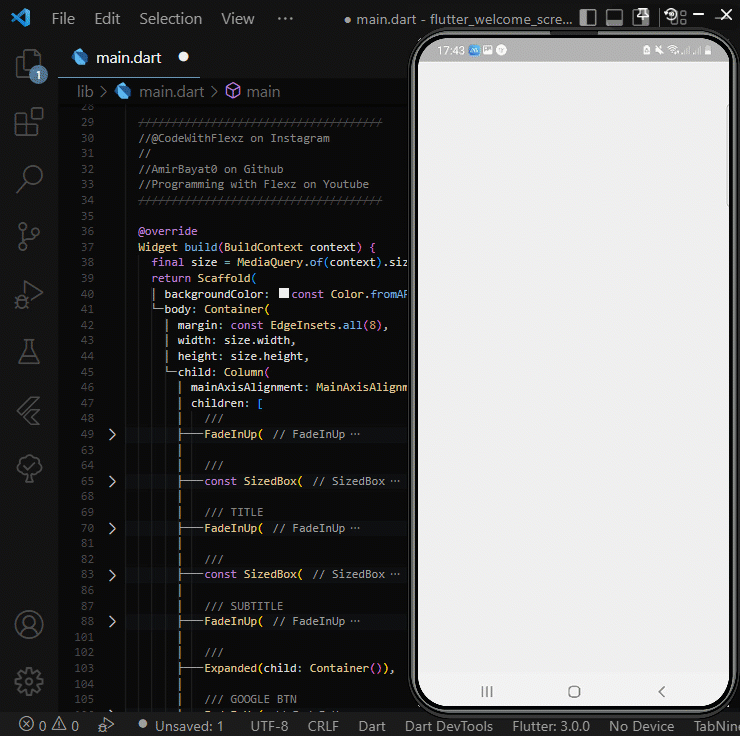Click line number 42 in the gutter
Image resolution: width=740 pixels, height=736 pixels.
point(87,325)
